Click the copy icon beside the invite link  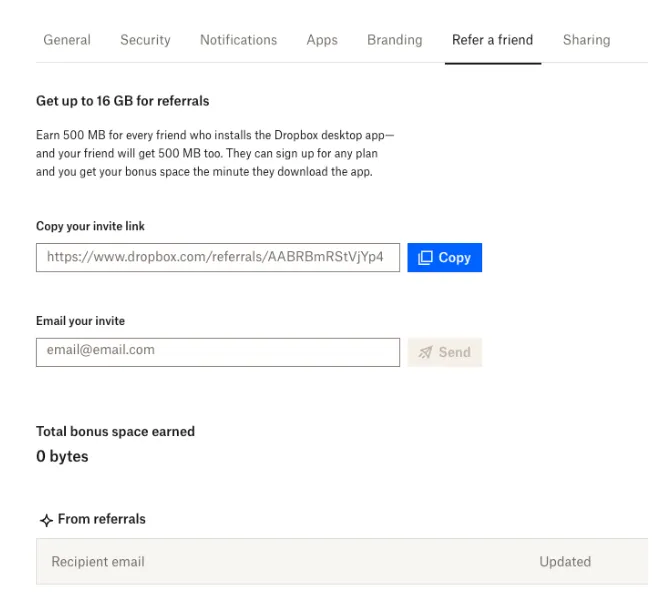pyautogui.click(x=425, y=258)
